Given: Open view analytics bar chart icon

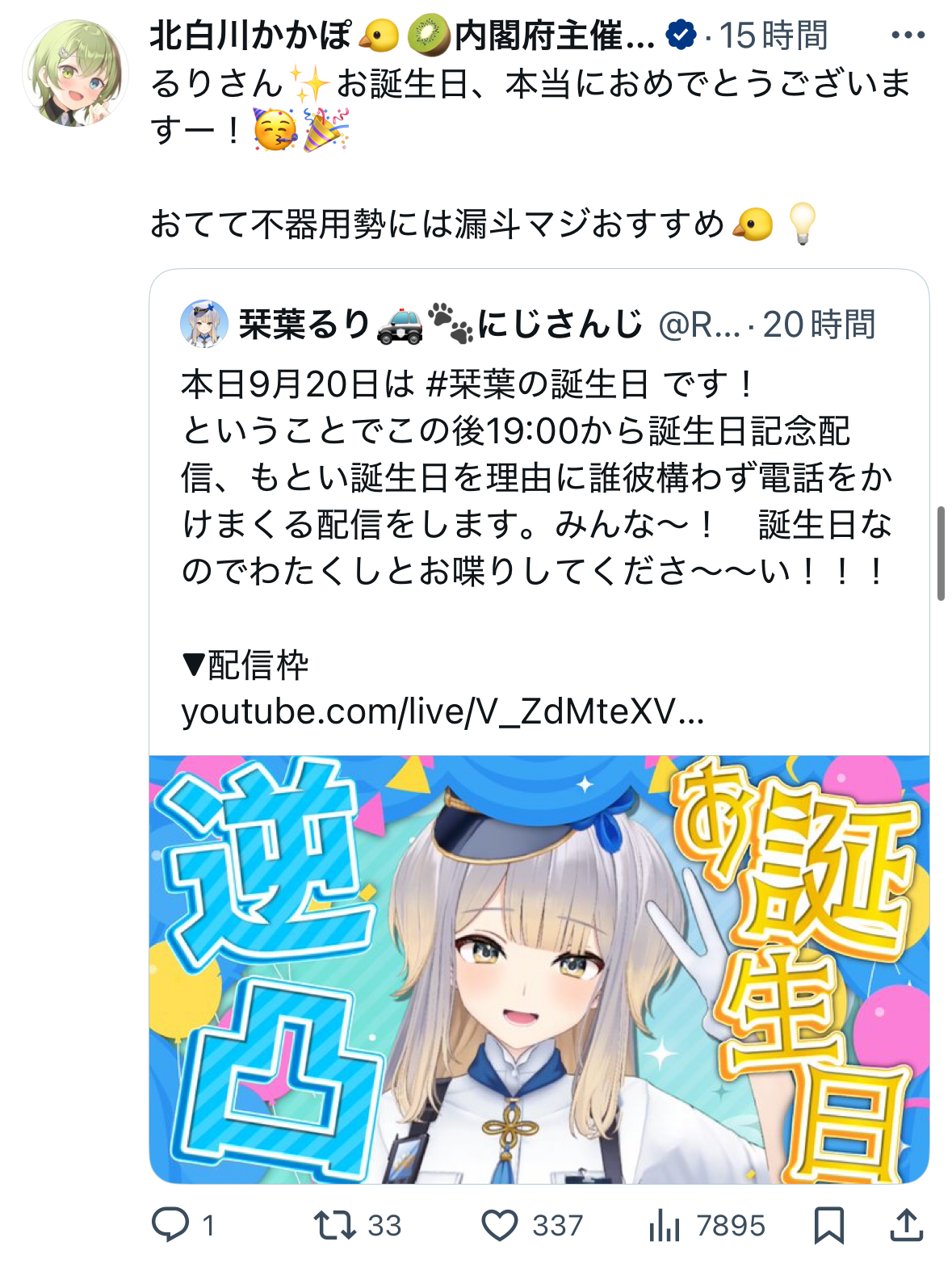Looking at the screenshot, I should click(x=665, y=1225).
